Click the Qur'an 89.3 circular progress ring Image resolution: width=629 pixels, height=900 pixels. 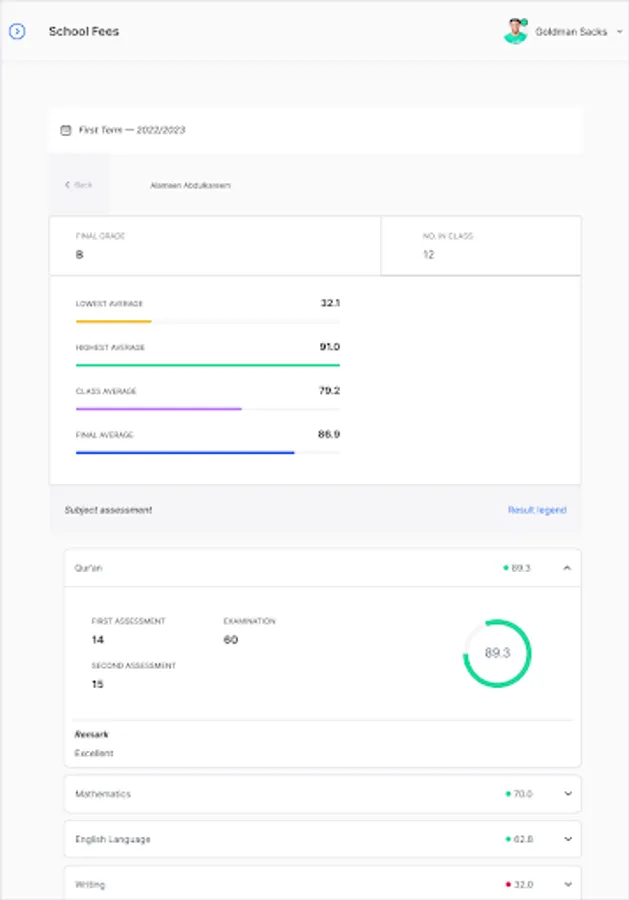[497, 653]
